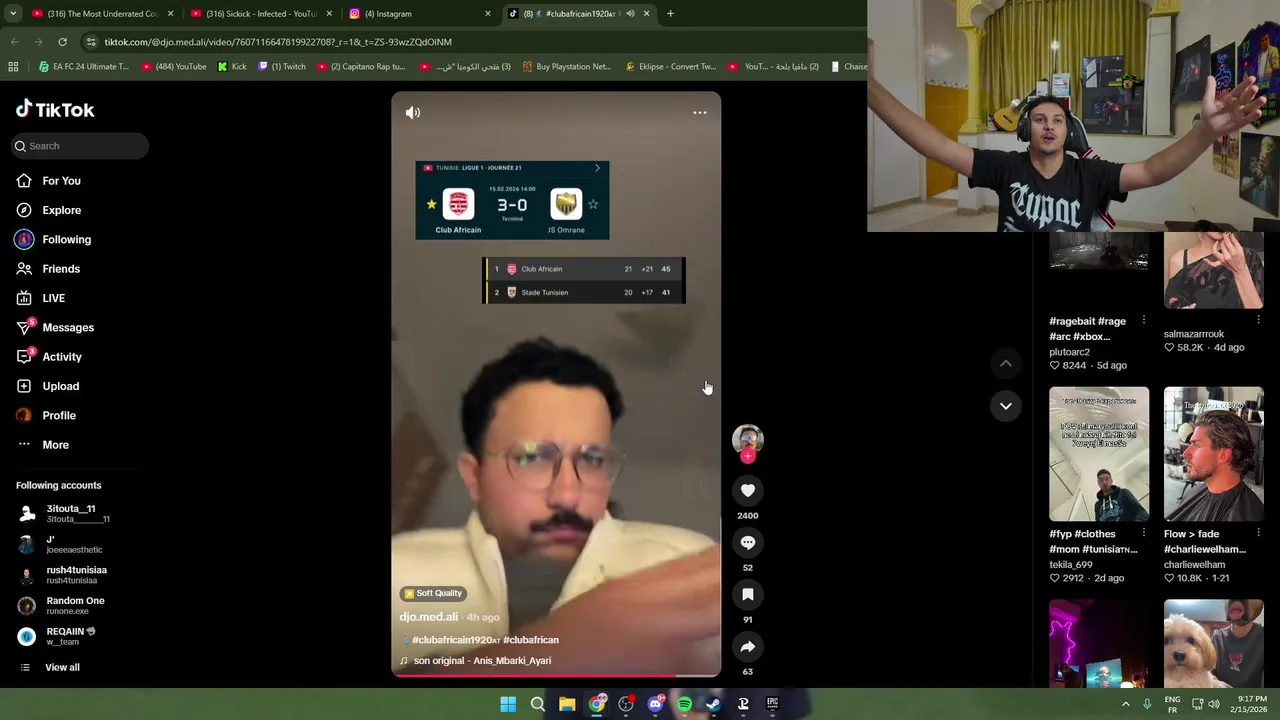
Task: Open the LIVE section
Action: (53, 298)
